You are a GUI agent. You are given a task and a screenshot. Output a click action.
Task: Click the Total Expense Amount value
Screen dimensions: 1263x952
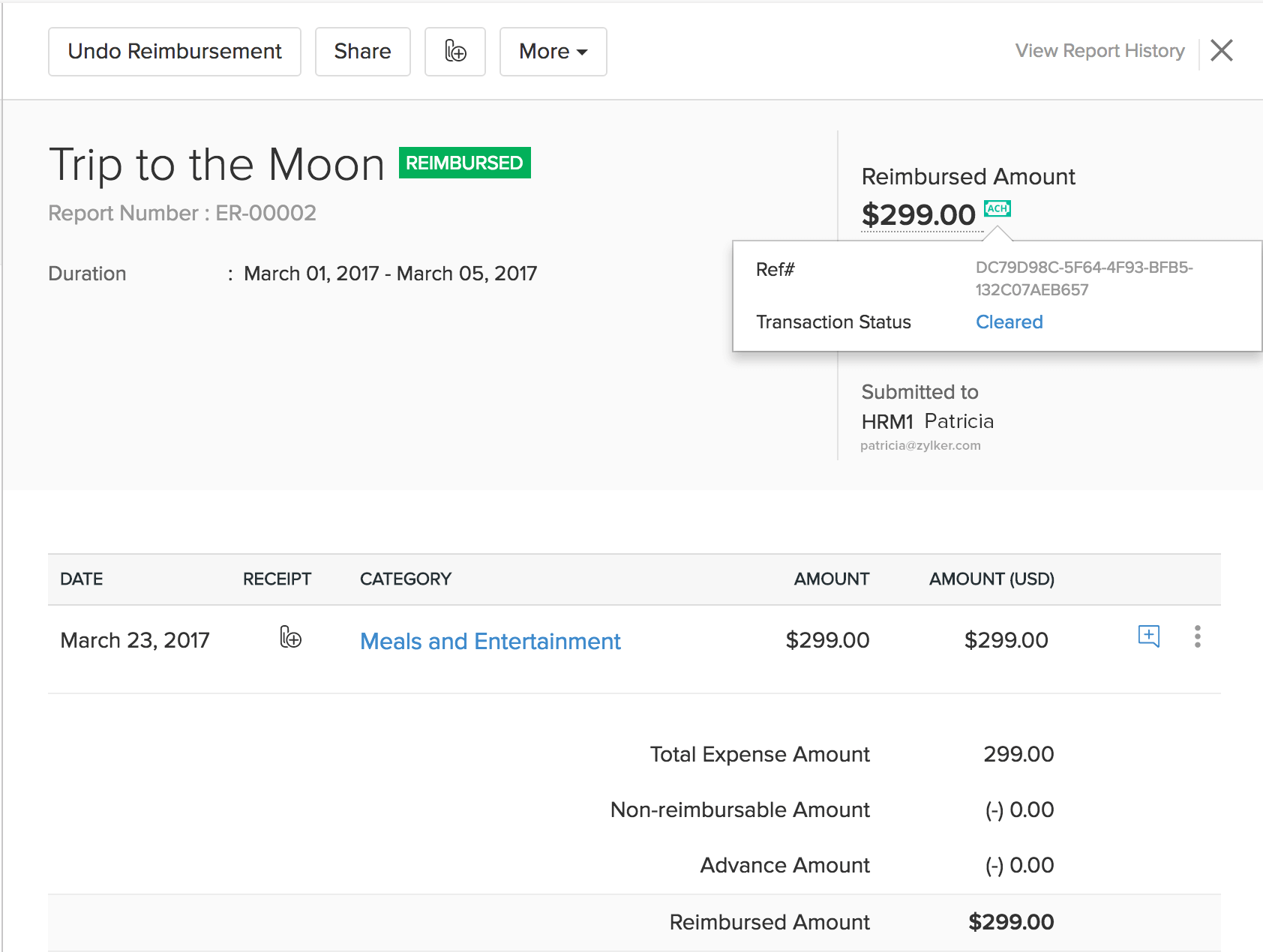[x=1018, y=754]
